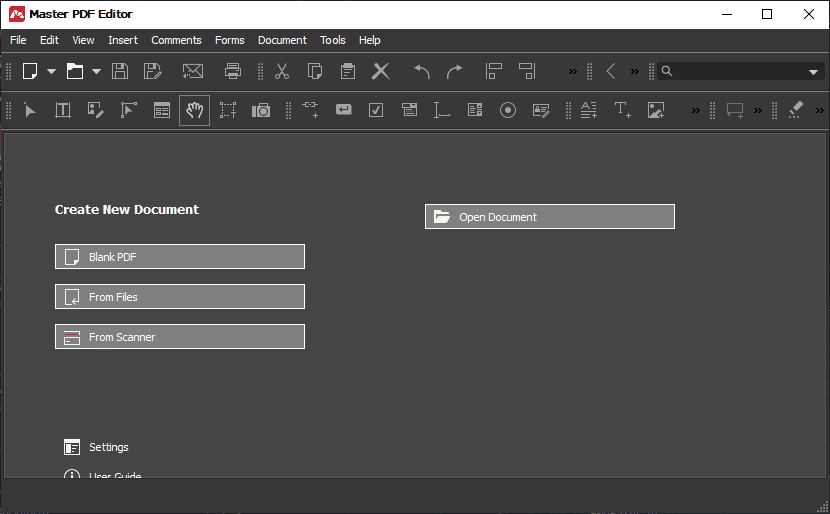Click the Print icon
830x514 pixels.
click(233, 71)
